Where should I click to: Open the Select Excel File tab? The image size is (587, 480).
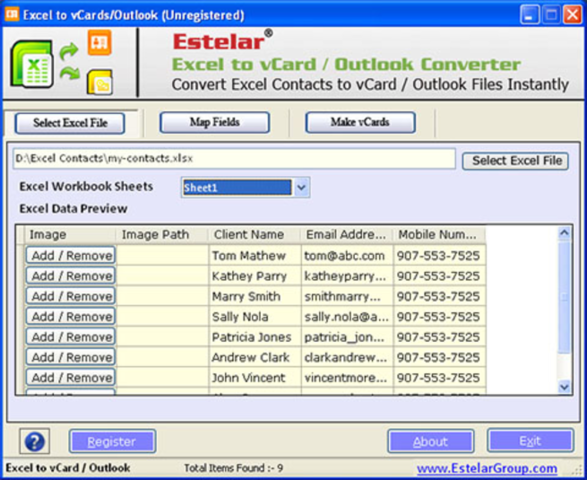(x=70, y=123)
